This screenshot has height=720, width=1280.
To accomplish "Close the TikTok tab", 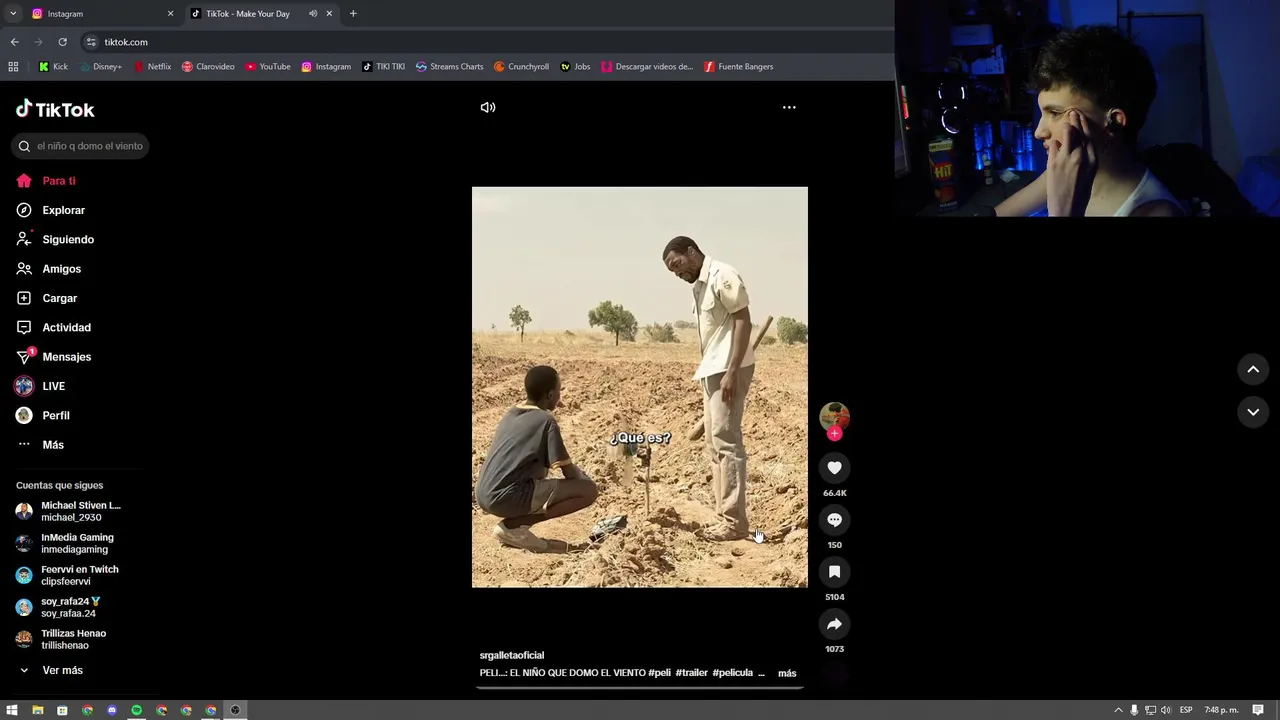I will (x=329, y=14).
